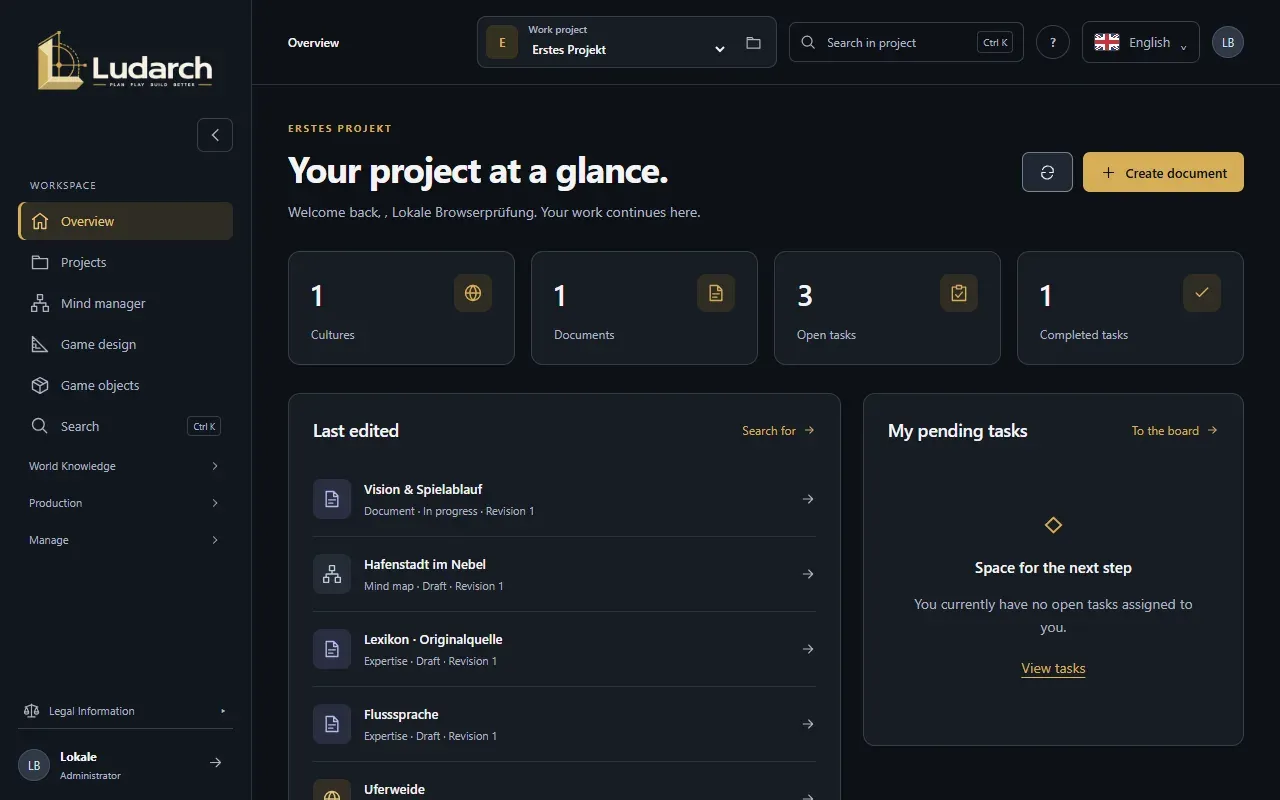
Task: Click the LB user avatar in header
Action: tap(1228, 43)
